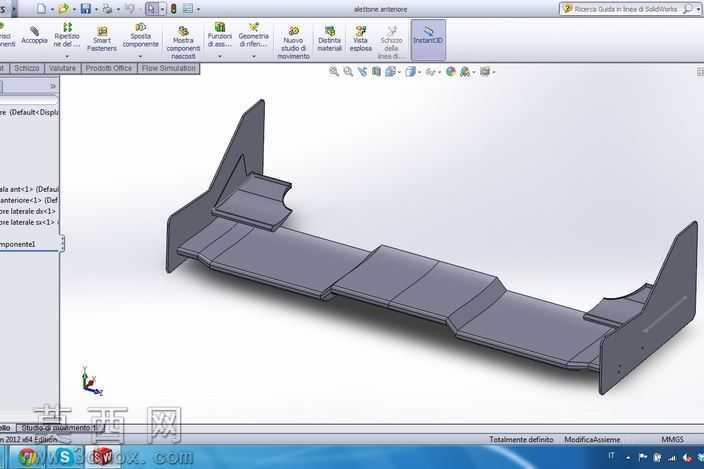
Task: Switch to Schizzo tab
Action: pyautogui.click(x=26, y=68)
